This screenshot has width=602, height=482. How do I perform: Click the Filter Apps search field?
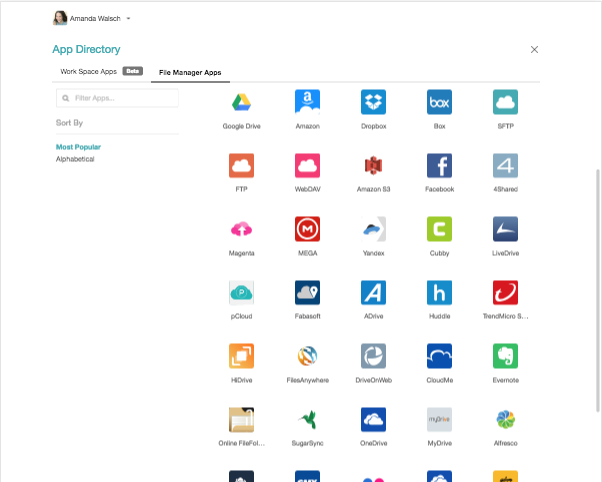(x=117, y=98)
